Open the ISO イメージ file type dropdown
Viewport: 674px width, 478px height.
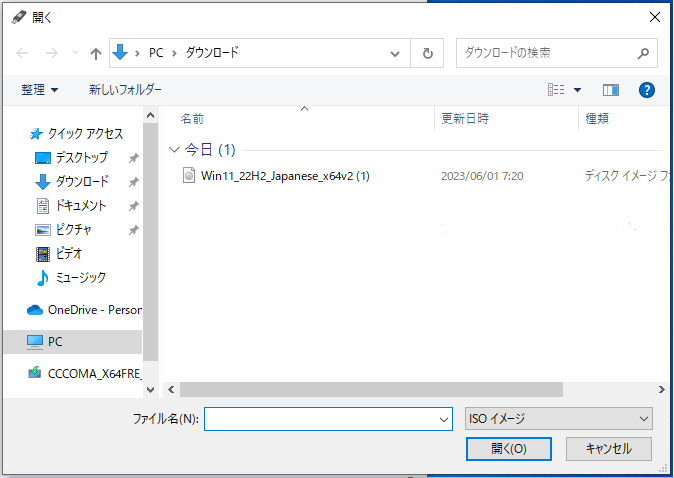point(558,419)
